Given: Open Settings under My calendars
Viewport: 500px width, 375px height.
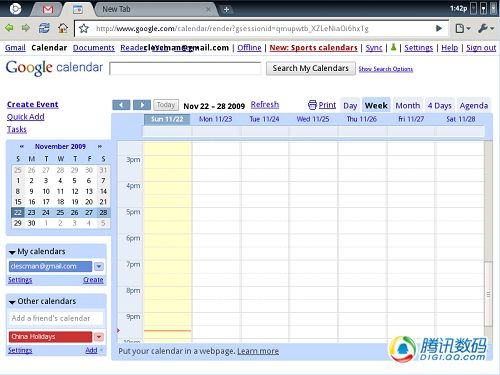Looking at the screenshot, I should [x=20, y=280].
